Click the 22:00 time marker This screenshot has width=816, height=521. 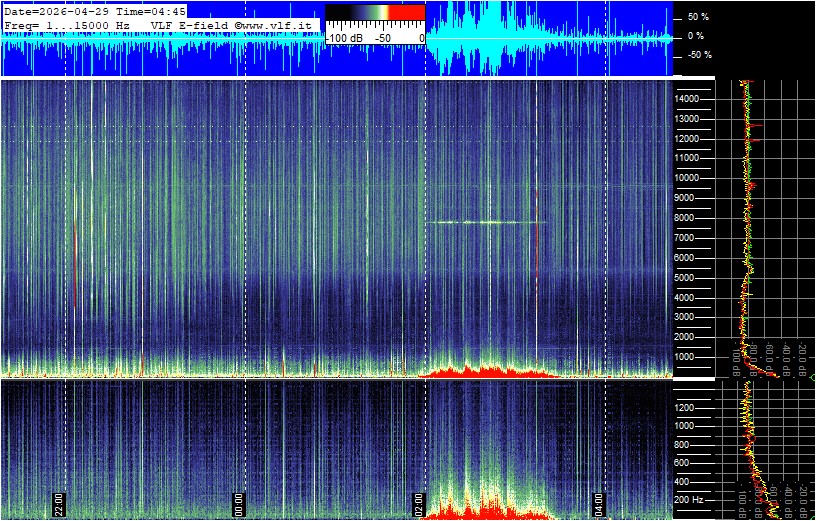pyautogui.click(x=58, y=505)
